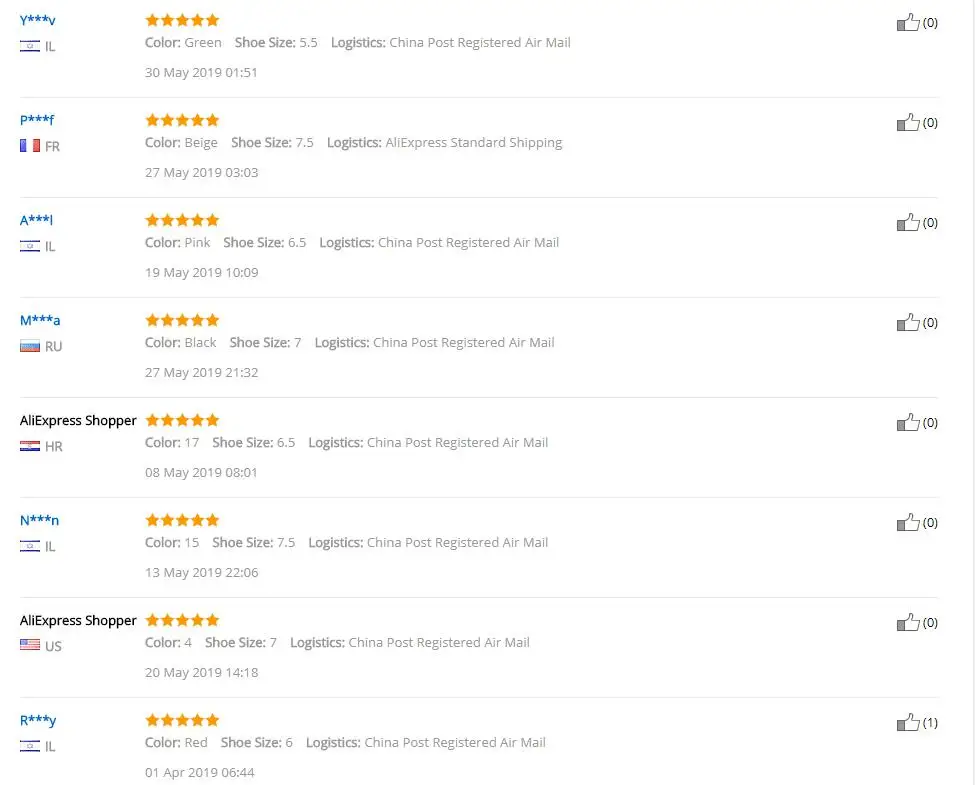Open reviewer A***l's profile
This screenshot has height=785, width=975.
coord(36,220)
